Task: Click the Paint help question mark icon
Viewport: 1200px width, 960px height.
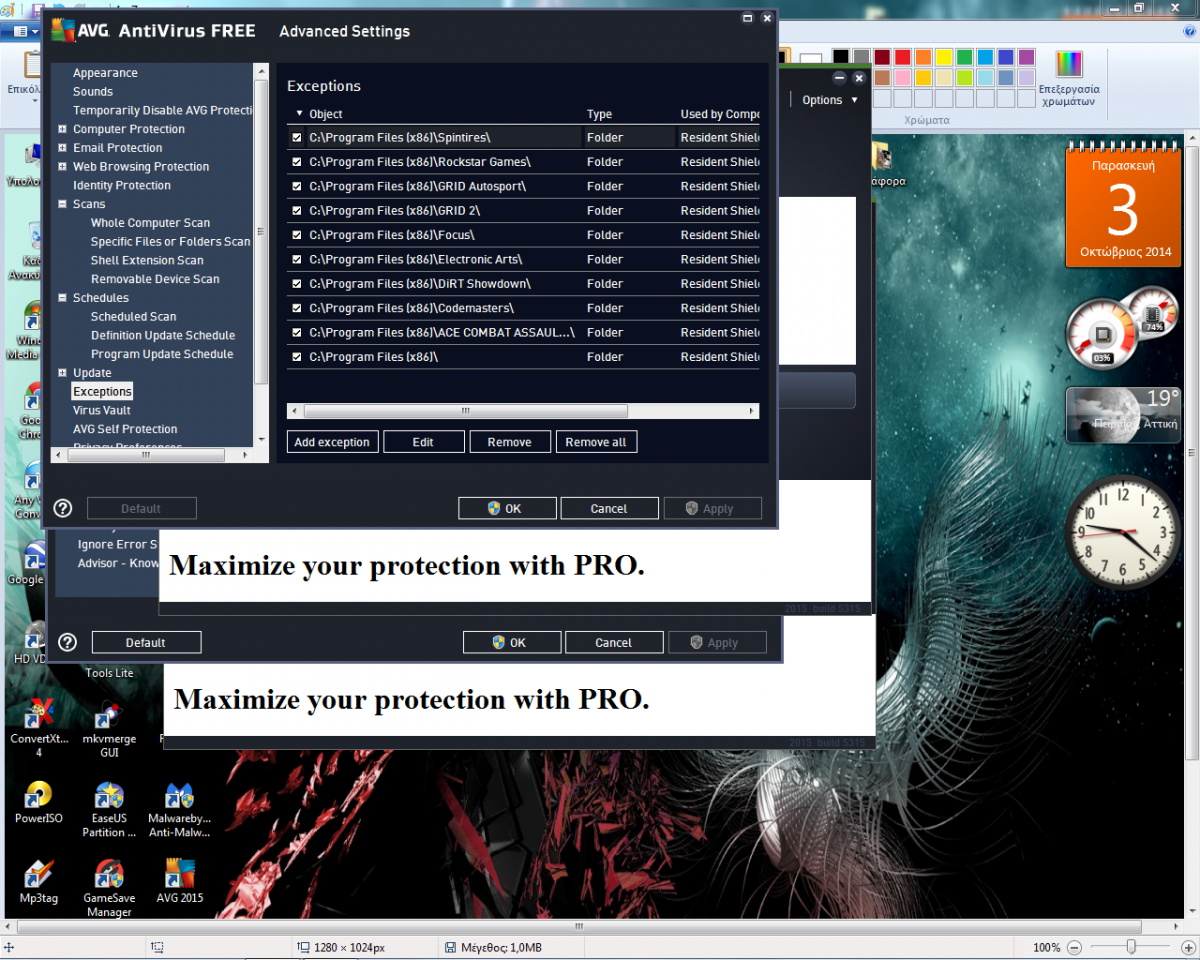Action: 1189,31
